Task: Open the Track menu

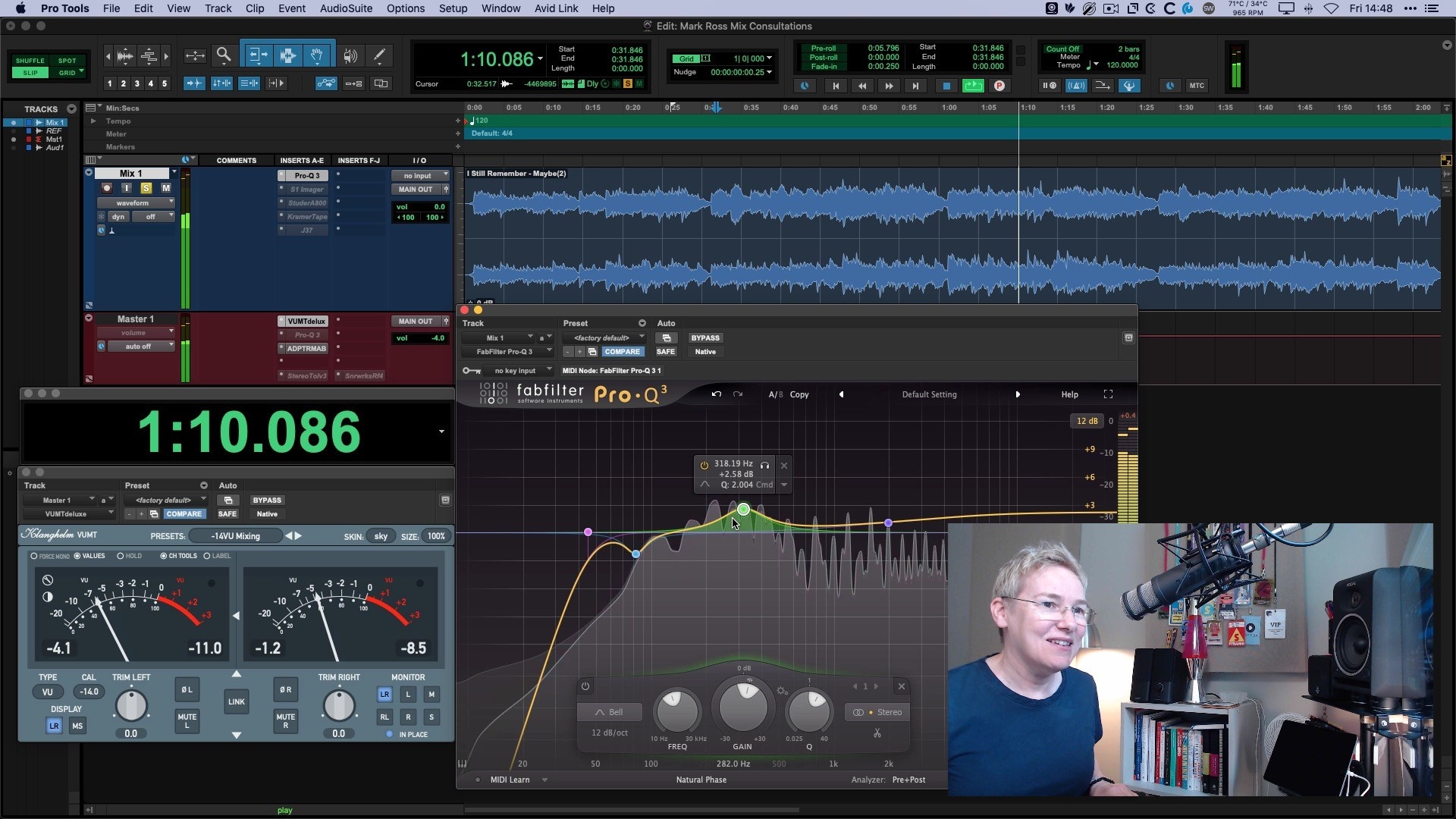Action: [x=218, y=8]
